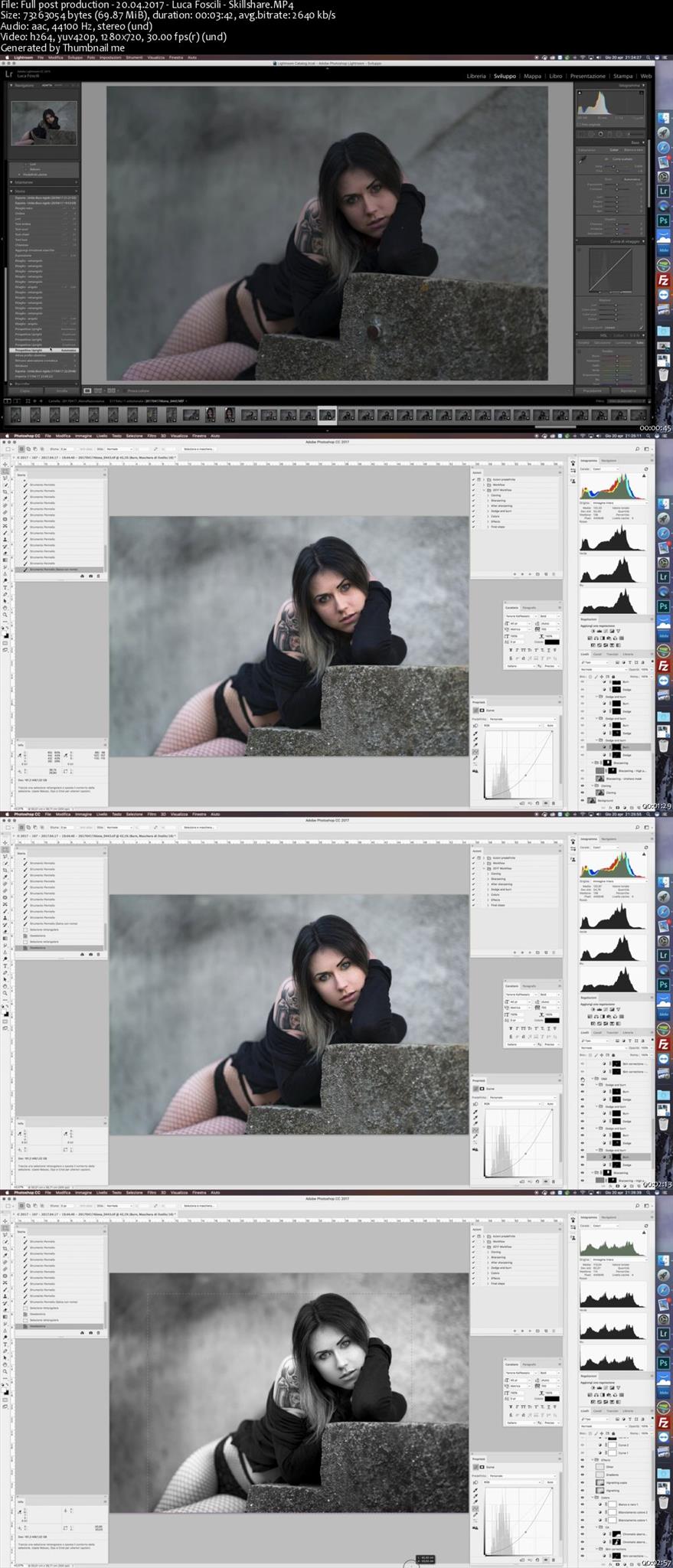This screenshot has height=1568, width=673.
Task: Toggle Cloning action checkmark in the 00:01:29 frame
Action: (473, 495)
